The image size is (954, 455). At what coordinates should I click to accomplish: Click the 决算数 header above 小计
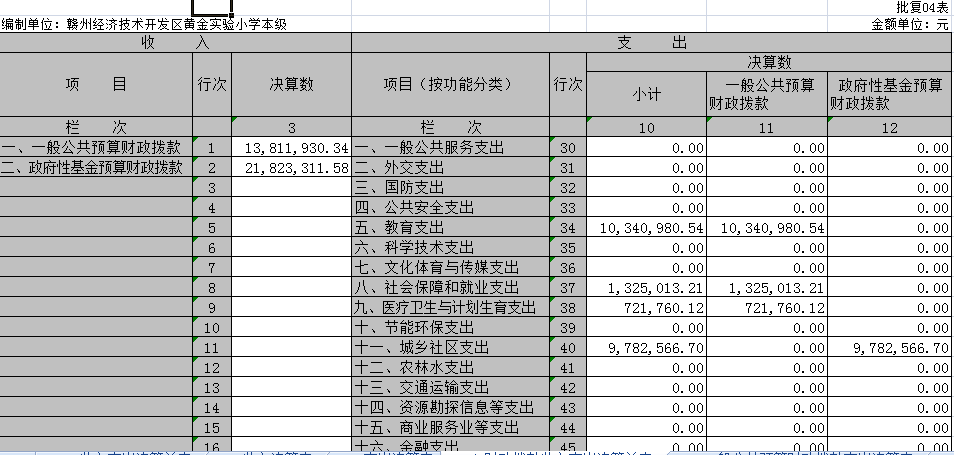(x=770, y=62)
